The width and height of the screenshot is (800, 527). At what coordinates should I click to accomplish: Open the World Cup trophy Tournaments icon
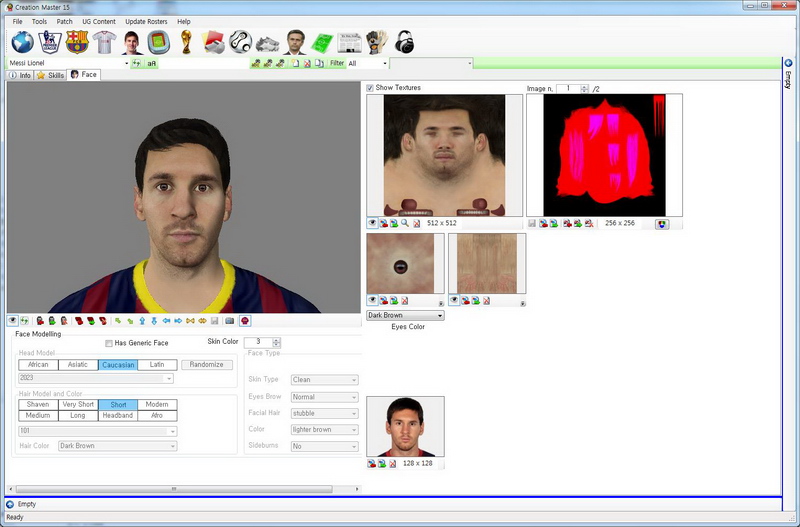point(186,42)
